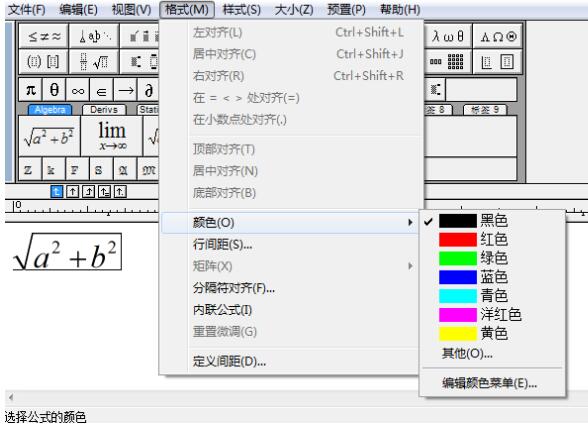This screenshot has width=588, height=426.
Task: Open the matrix templates palette
Action: (x=448, y=61)
